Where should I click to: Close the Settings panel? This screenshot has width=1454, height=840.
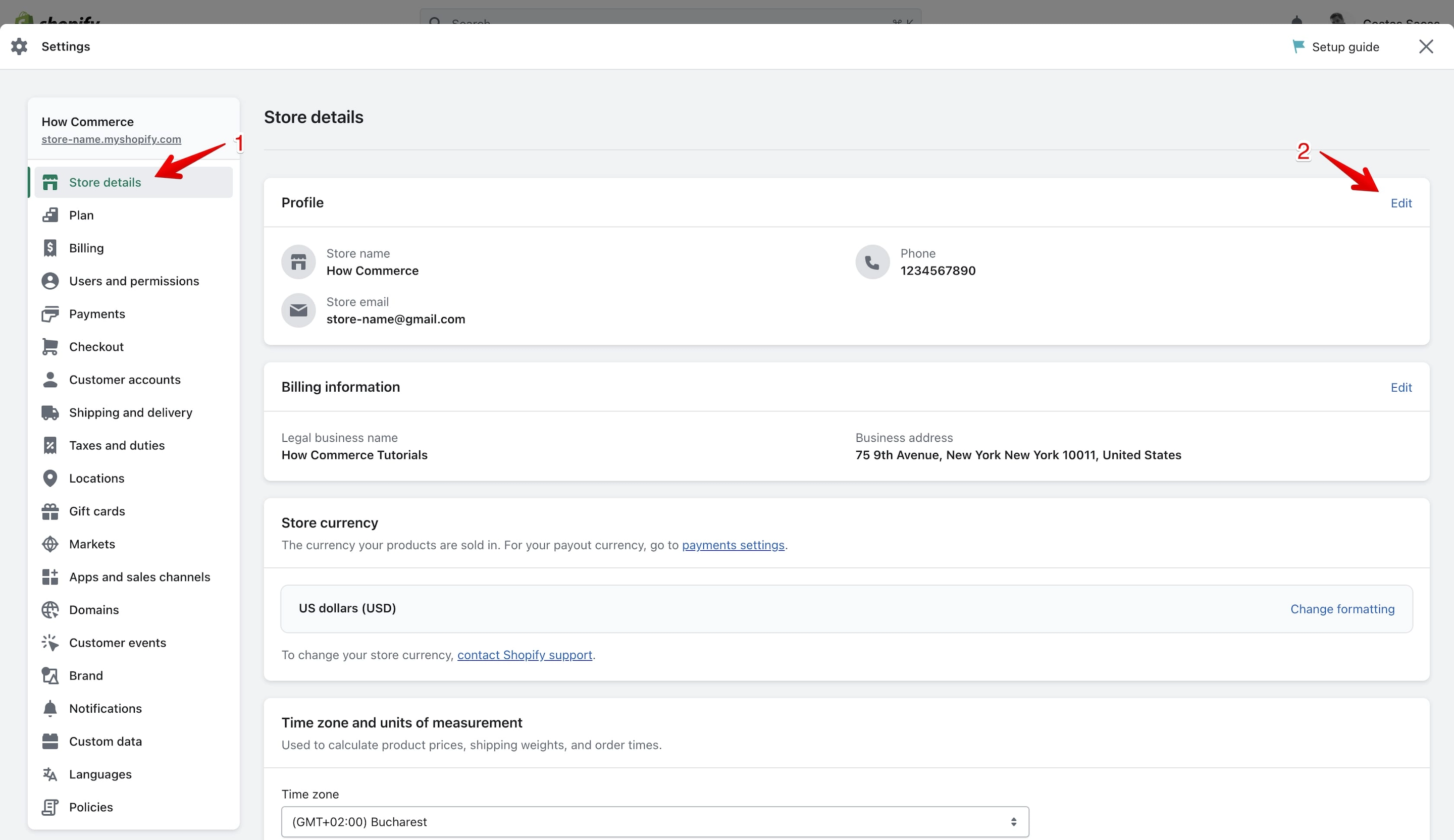(x=1426, y=47)
